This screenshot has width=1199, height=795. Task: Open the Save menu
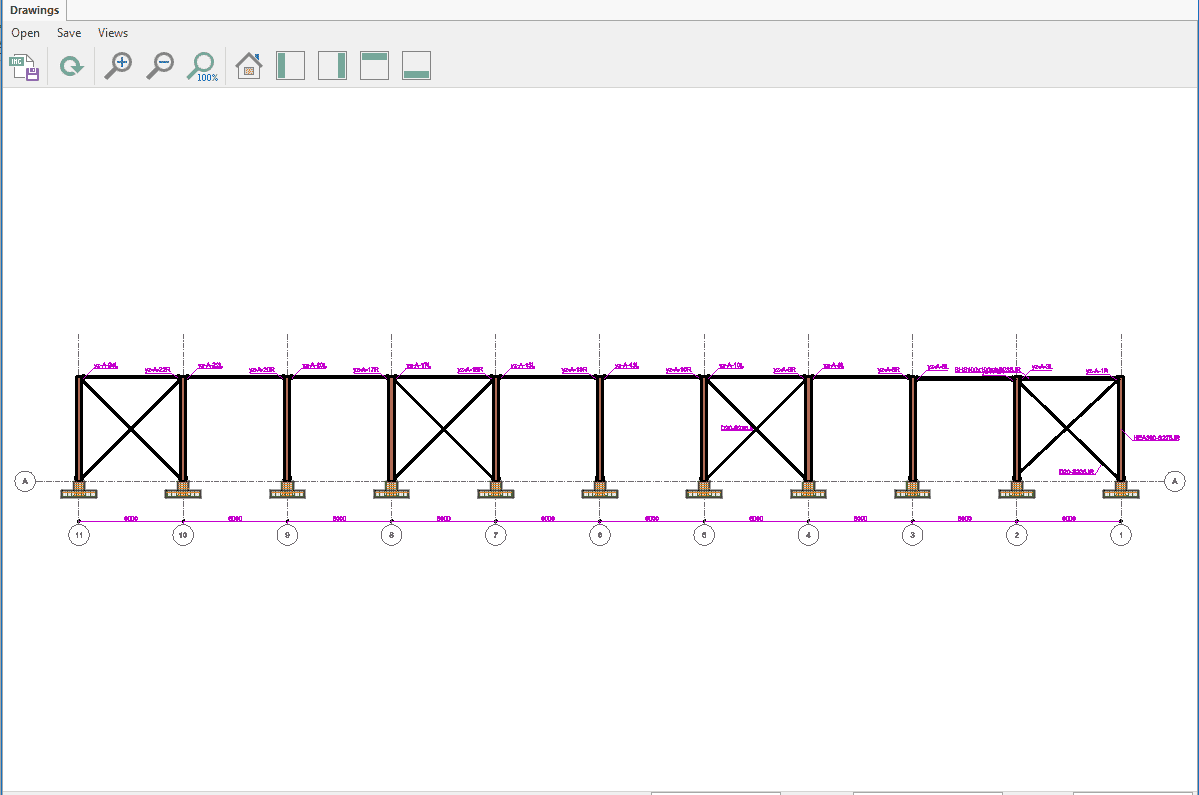pyautogui.click(x=69, y=33)
